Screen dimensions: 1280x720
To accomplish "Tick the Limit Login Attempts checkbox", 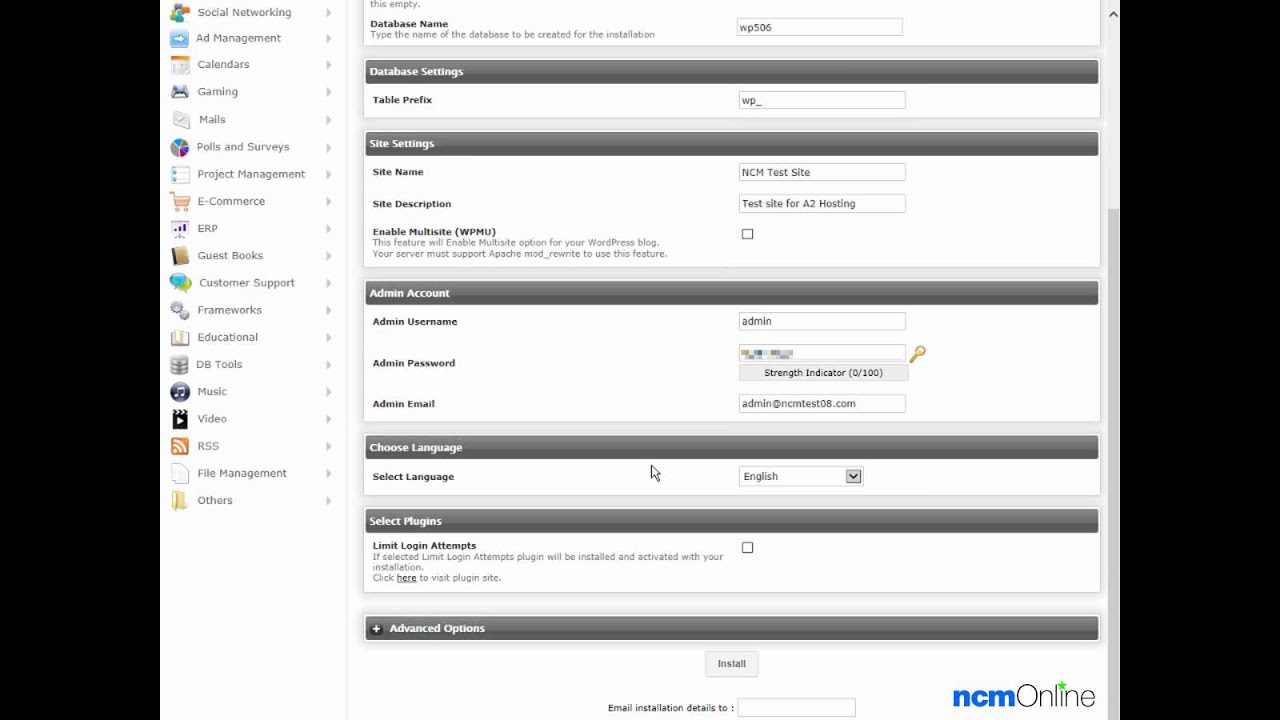I will 747,548.
